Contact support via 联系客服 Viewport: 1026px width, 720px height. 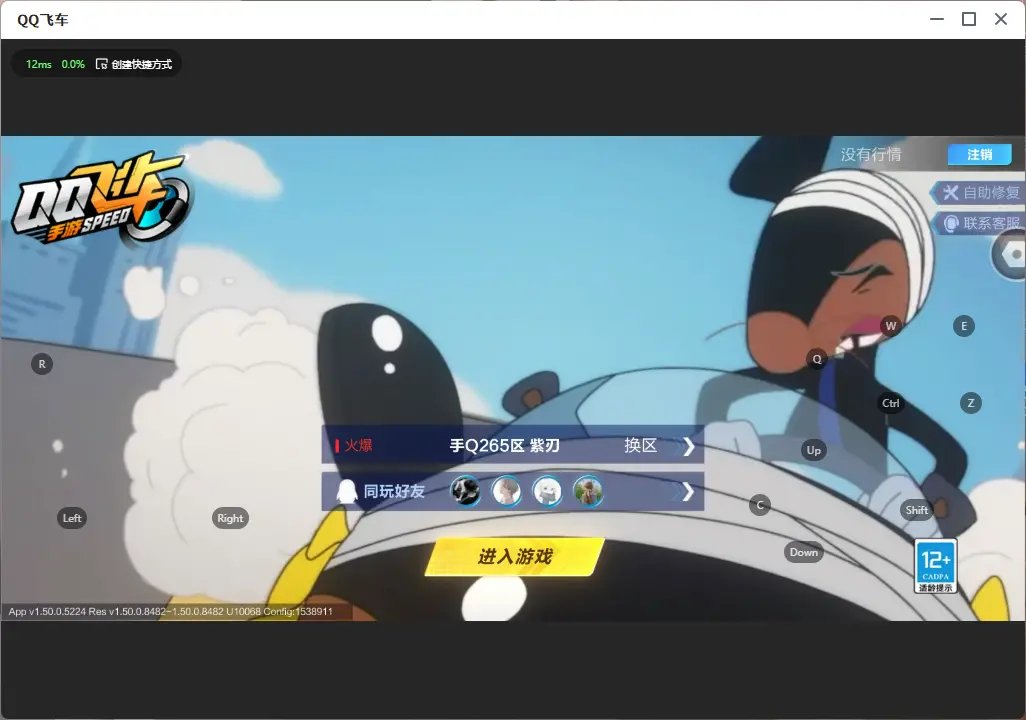coord(979,223)
